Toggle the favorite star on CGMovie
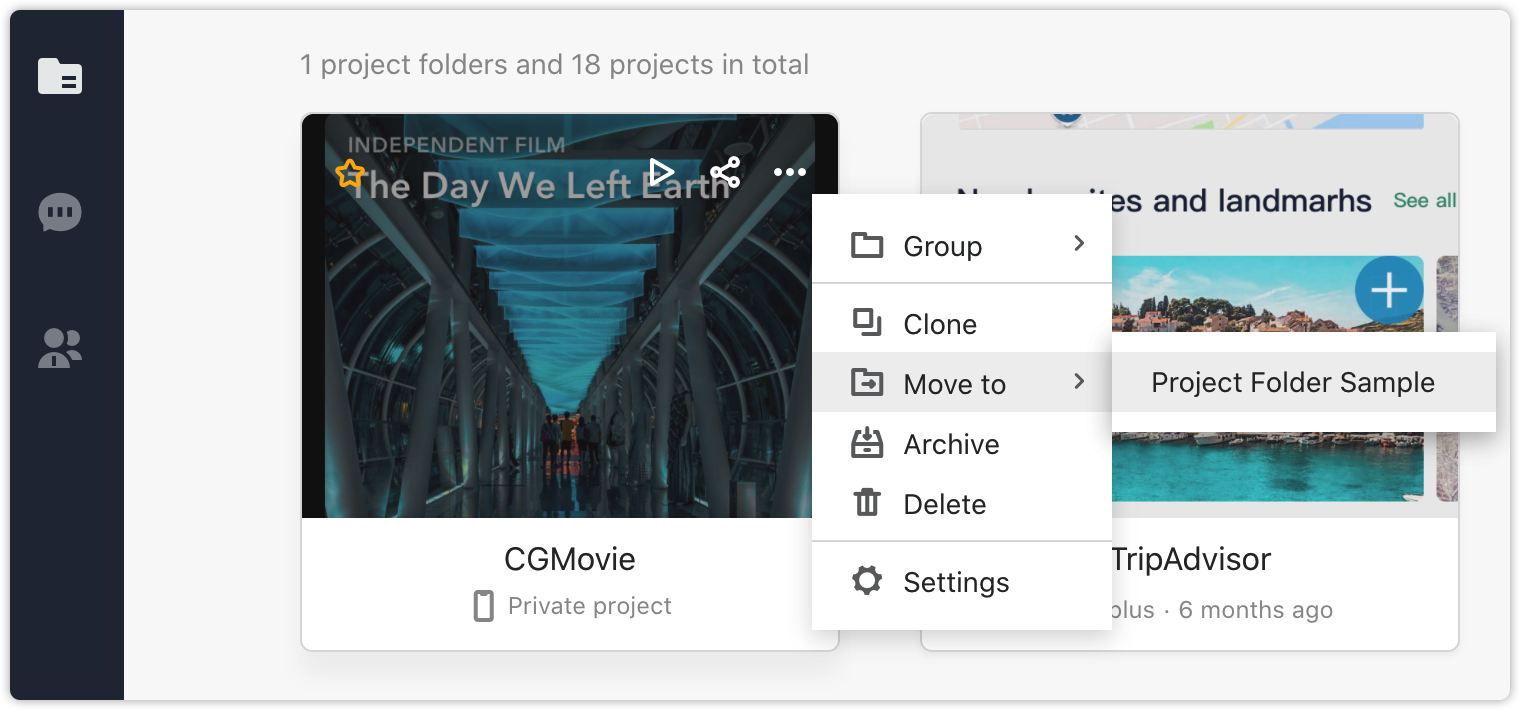Viewport: 1520px width, 710px height. tap(349, 172)
